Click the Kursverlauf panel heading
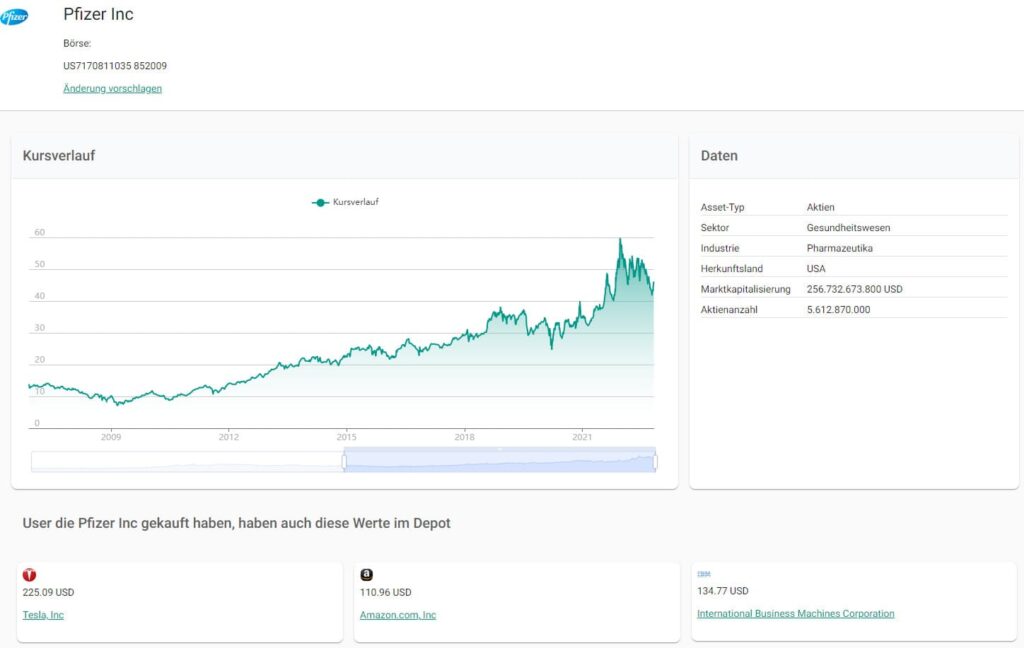This screenshot has height=648, width=1024. click(x=59, y=155)
